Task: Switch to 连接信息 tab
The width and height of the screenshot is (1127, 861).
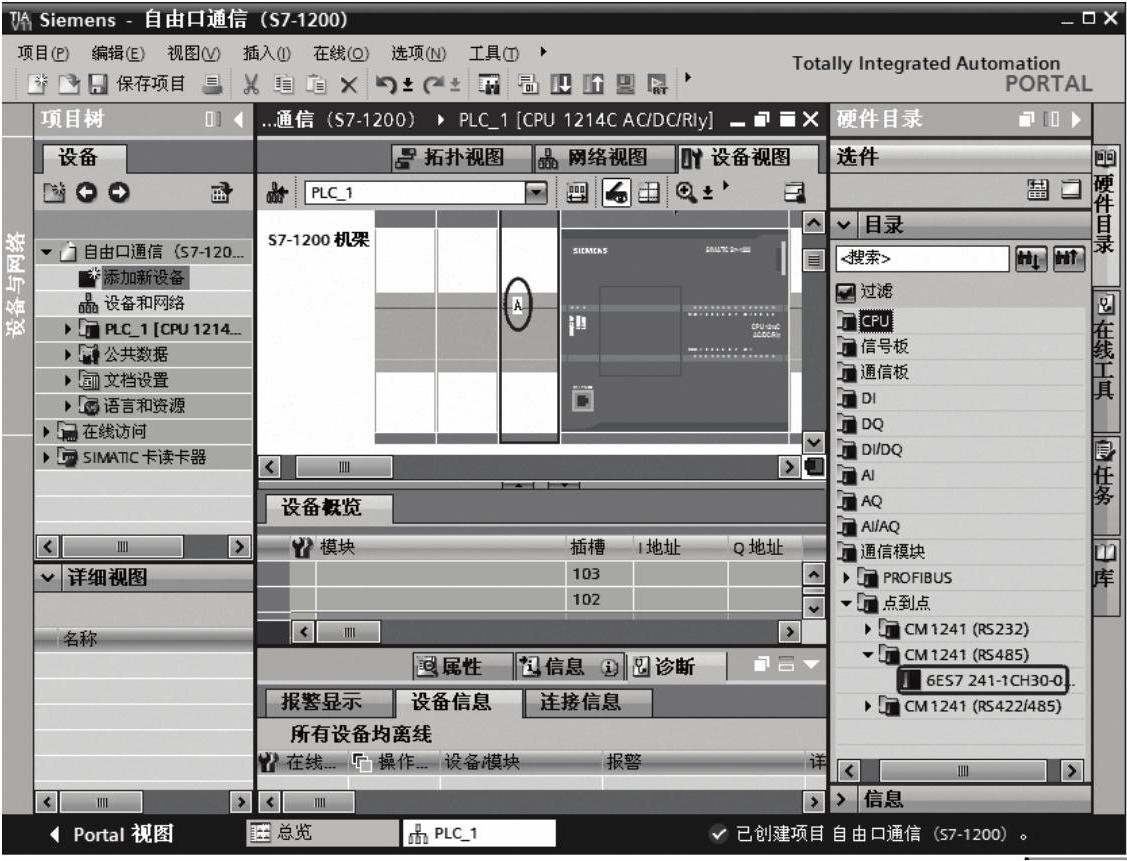Action: pos(588,702)
